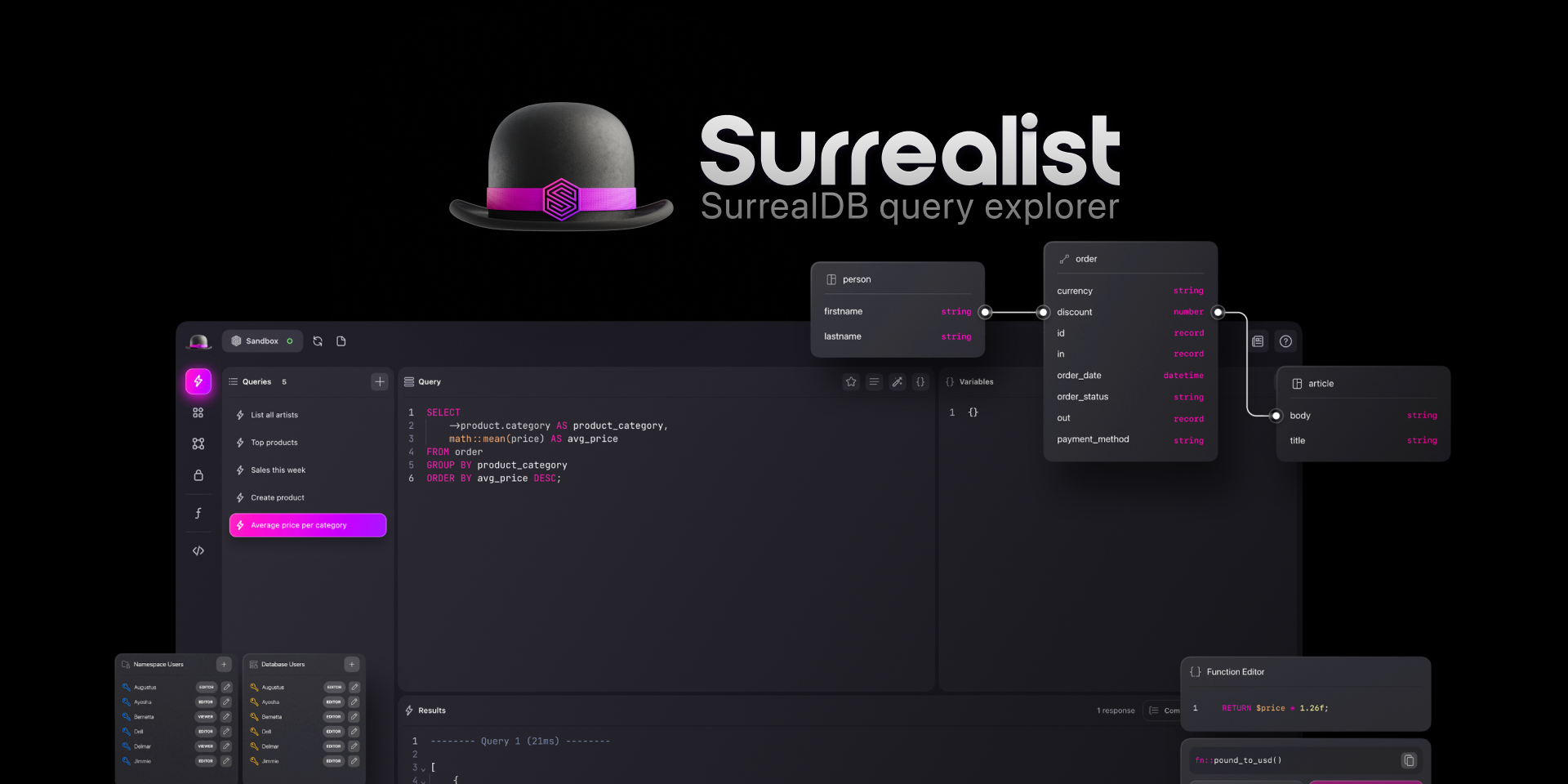The width and height of the screenshot is (1568, 784).
Task: Edit namespace user Bernetta with pencil icon
Action: pyautogui.click(x=226, y=716)
